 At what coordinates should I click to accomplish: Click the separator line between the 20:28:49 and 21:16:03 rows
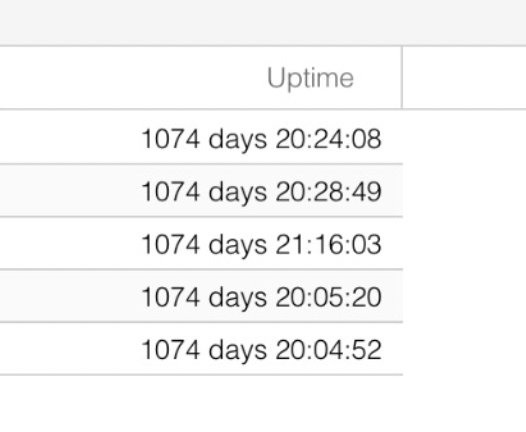point(201,217)
